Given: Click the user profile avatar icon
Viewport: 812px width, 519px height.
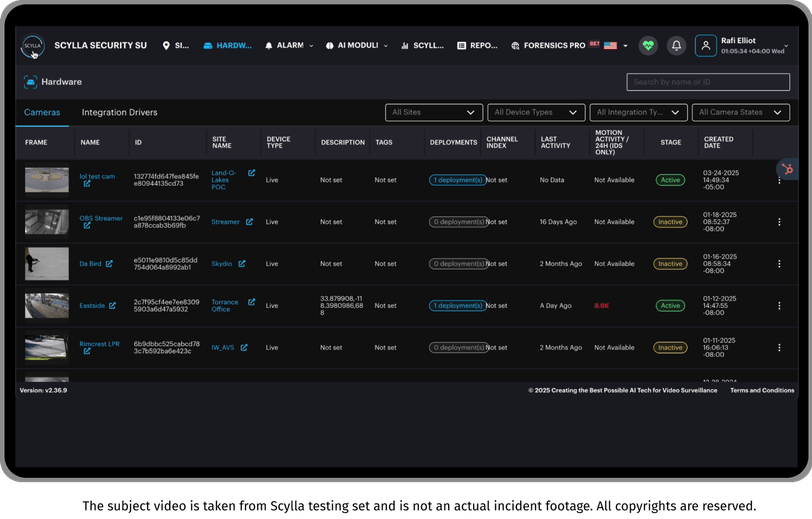Looking at the screenshot, I should pyautogui.click(x=706, y=46).
